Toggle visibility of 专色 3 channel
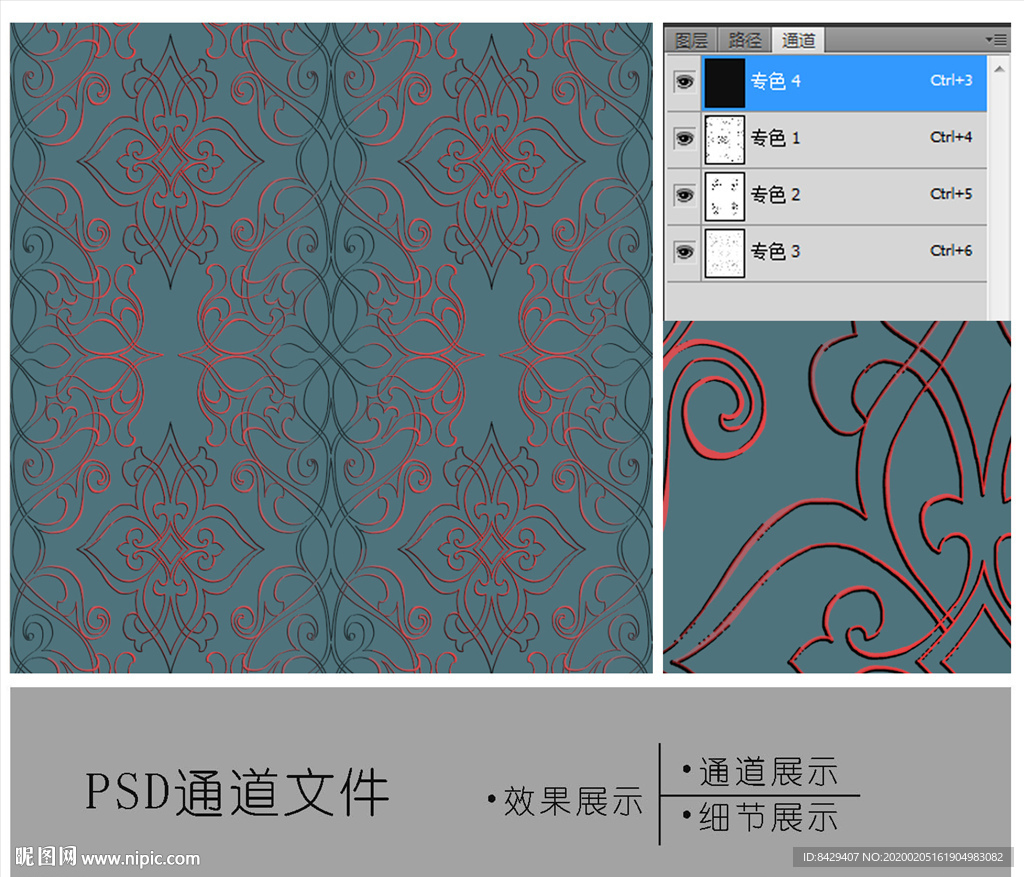 coord(684,252)
